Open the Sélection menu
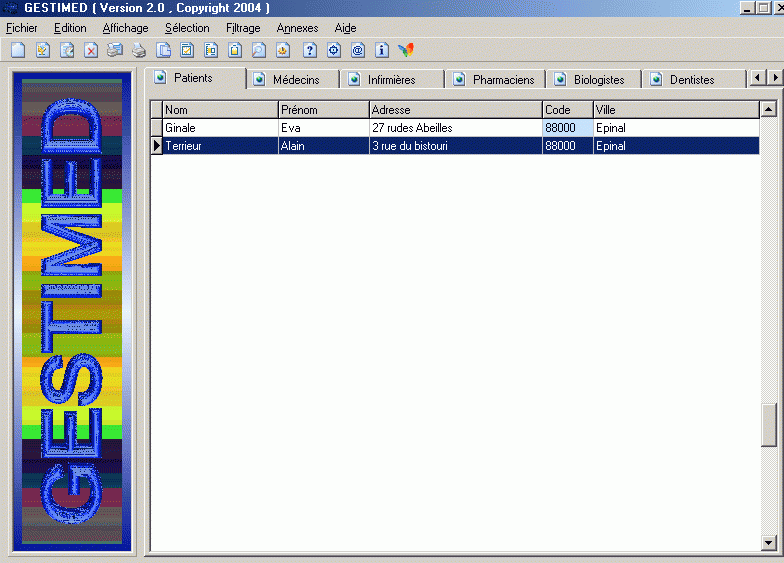Viewport: 784px width, 563px height. click(187, 28)
